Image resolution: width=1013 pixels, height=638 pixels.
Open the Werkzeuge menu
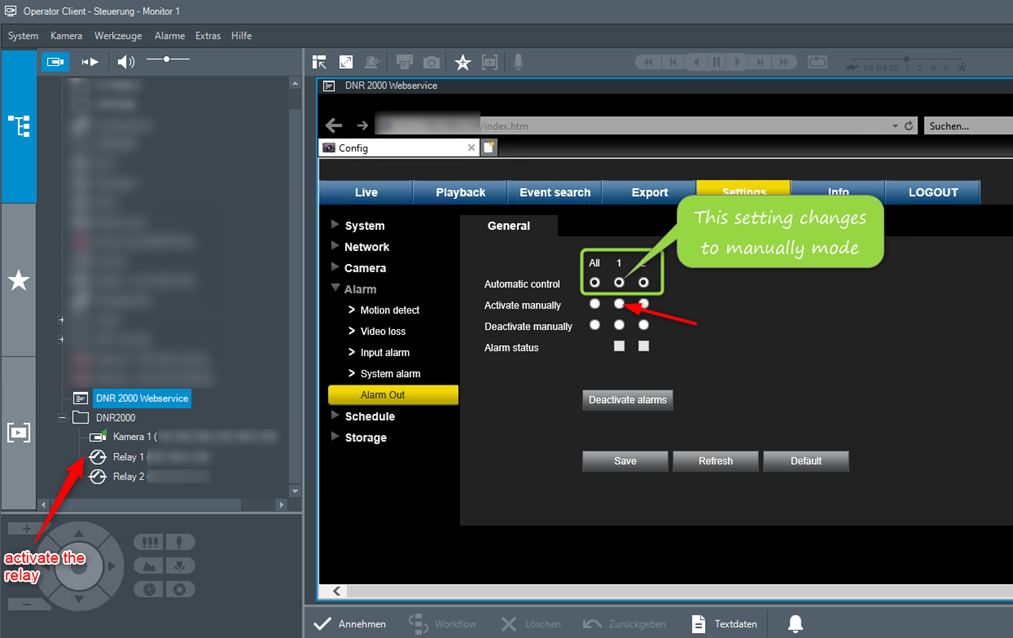tap(119, 36)
